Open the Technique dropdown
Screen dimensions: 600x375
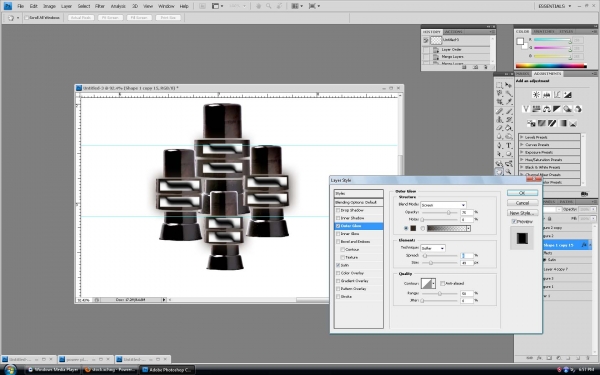point(433,248)
